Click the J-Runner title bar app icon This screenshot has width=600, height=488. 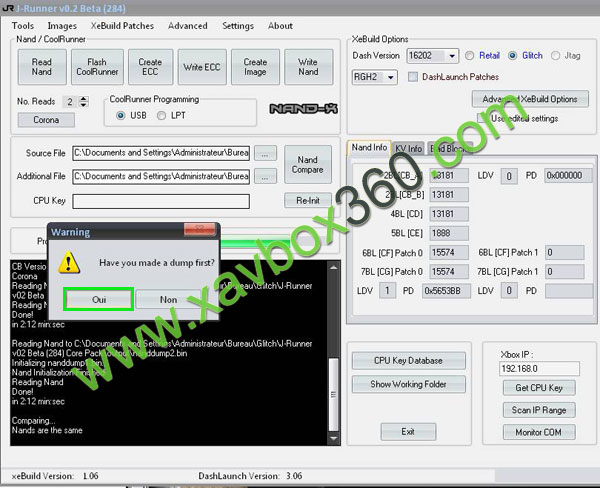[x=8, y=8]
